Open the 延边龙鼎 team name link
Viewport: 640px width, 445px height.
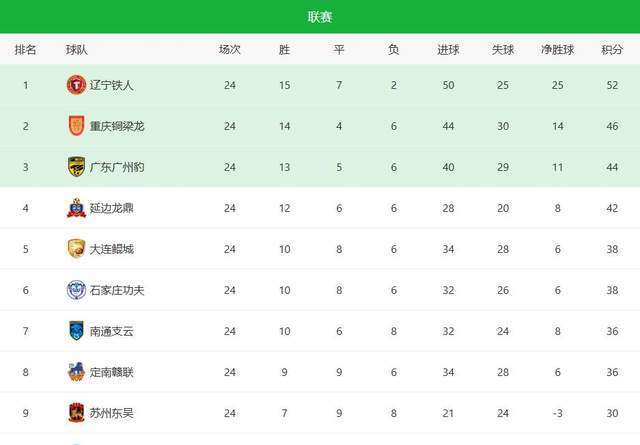point(110,208)
